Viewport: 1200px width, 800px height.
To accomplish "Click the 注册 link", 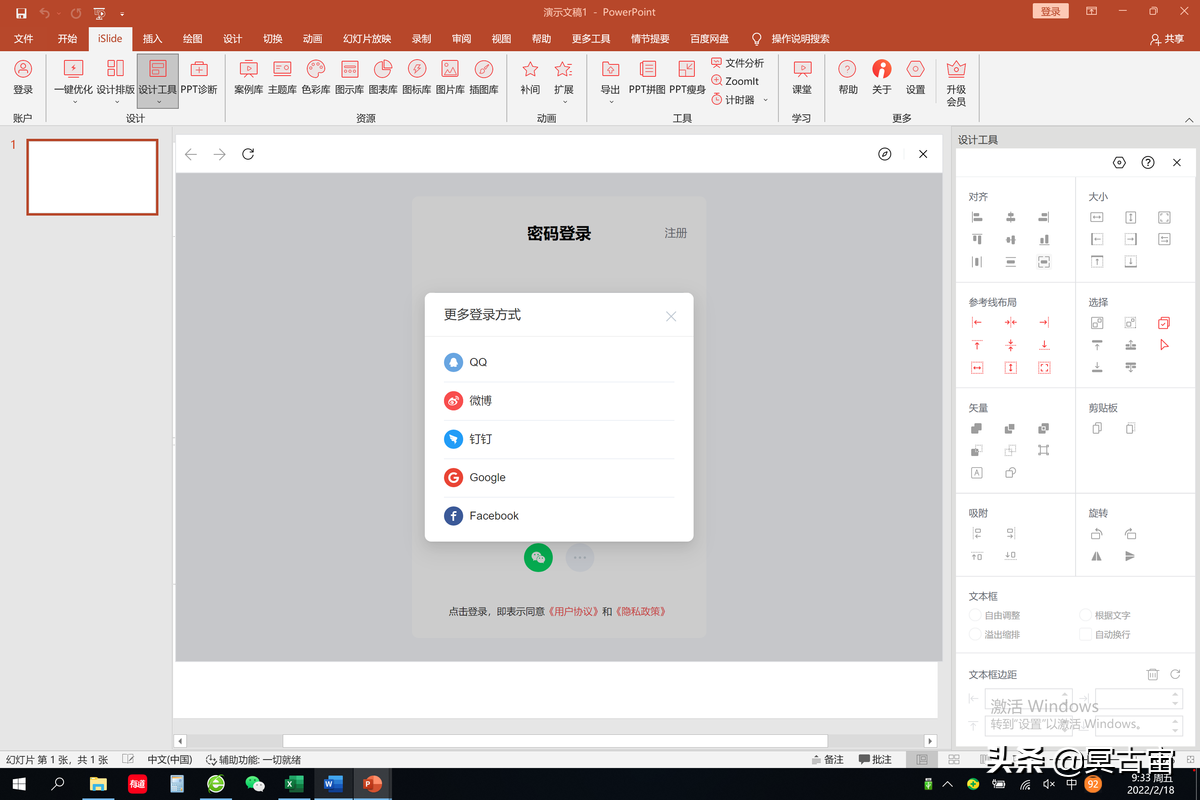I will coord(676,233).
